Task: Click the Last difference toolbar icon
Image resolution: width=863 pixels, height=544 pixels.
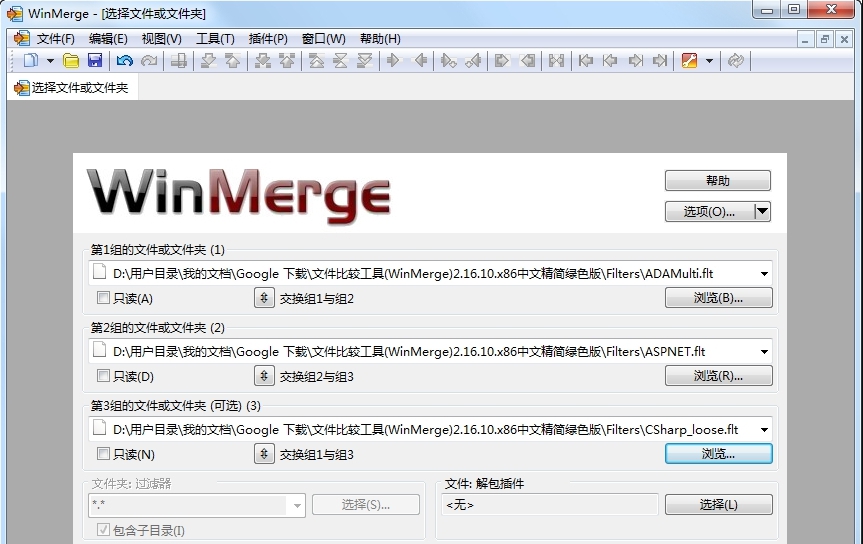Action: 364,61
